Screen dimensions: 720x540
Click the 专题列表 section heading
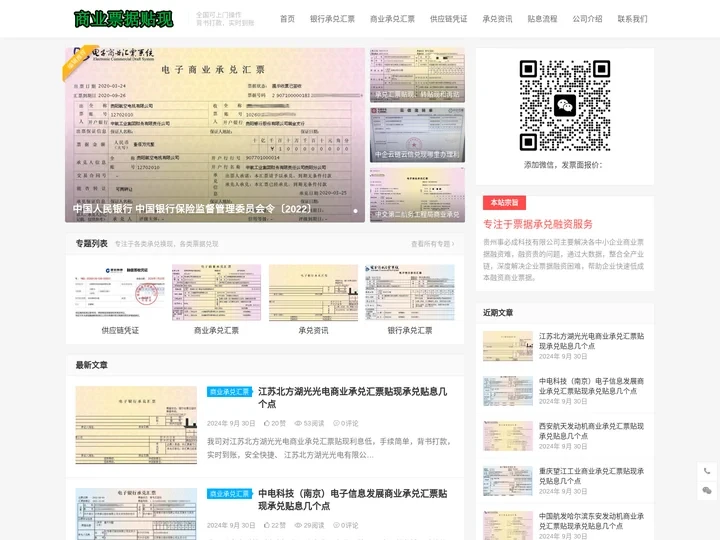point(91,243)
